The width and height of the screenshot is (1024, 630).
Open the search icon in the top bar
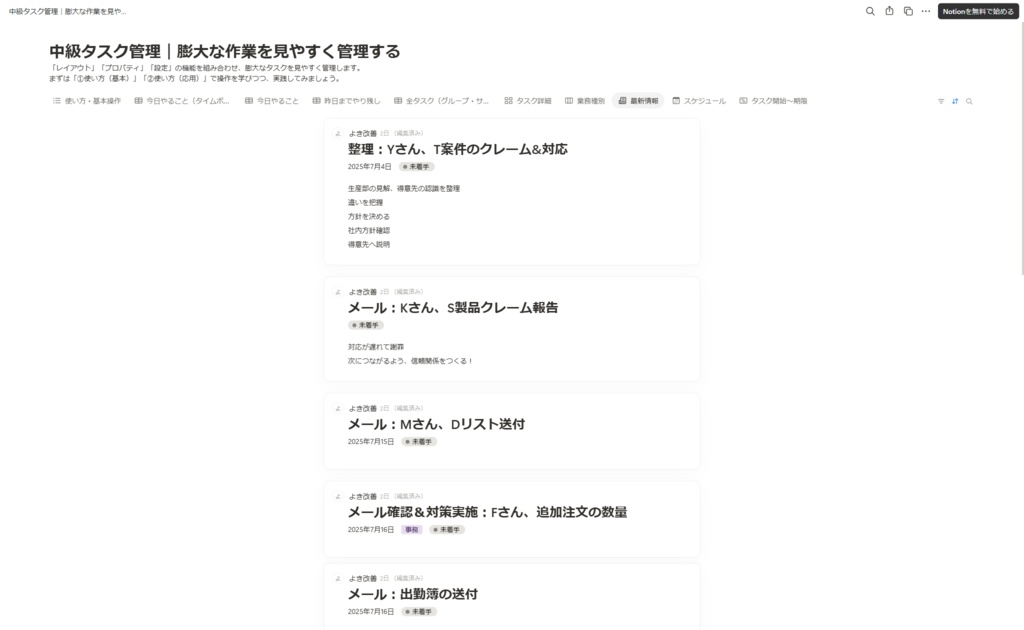tap(869, 12)
